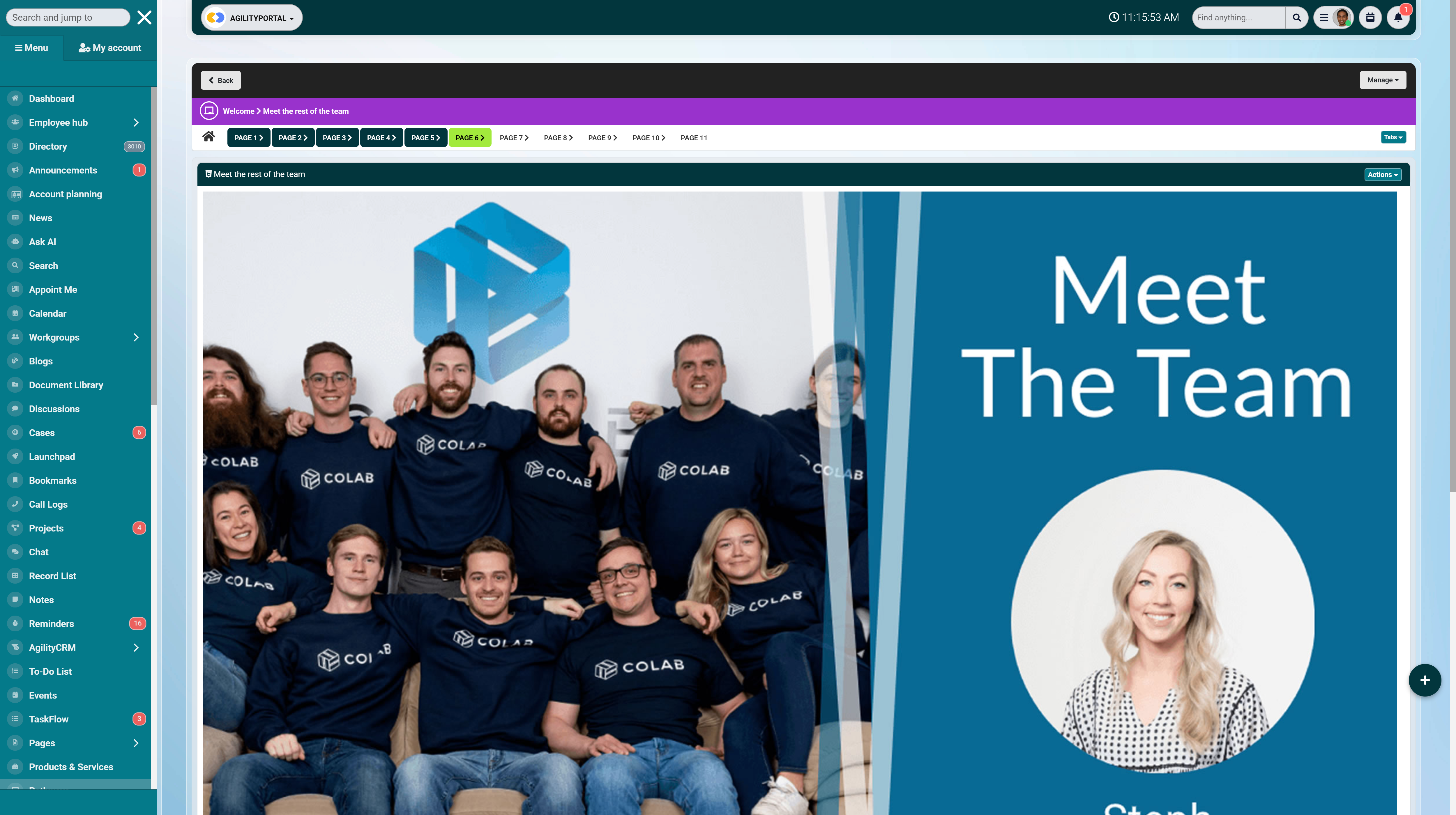The image size is (1456, 815).
Task: Open Ask AI from sidebar
Action: [43, 242]
